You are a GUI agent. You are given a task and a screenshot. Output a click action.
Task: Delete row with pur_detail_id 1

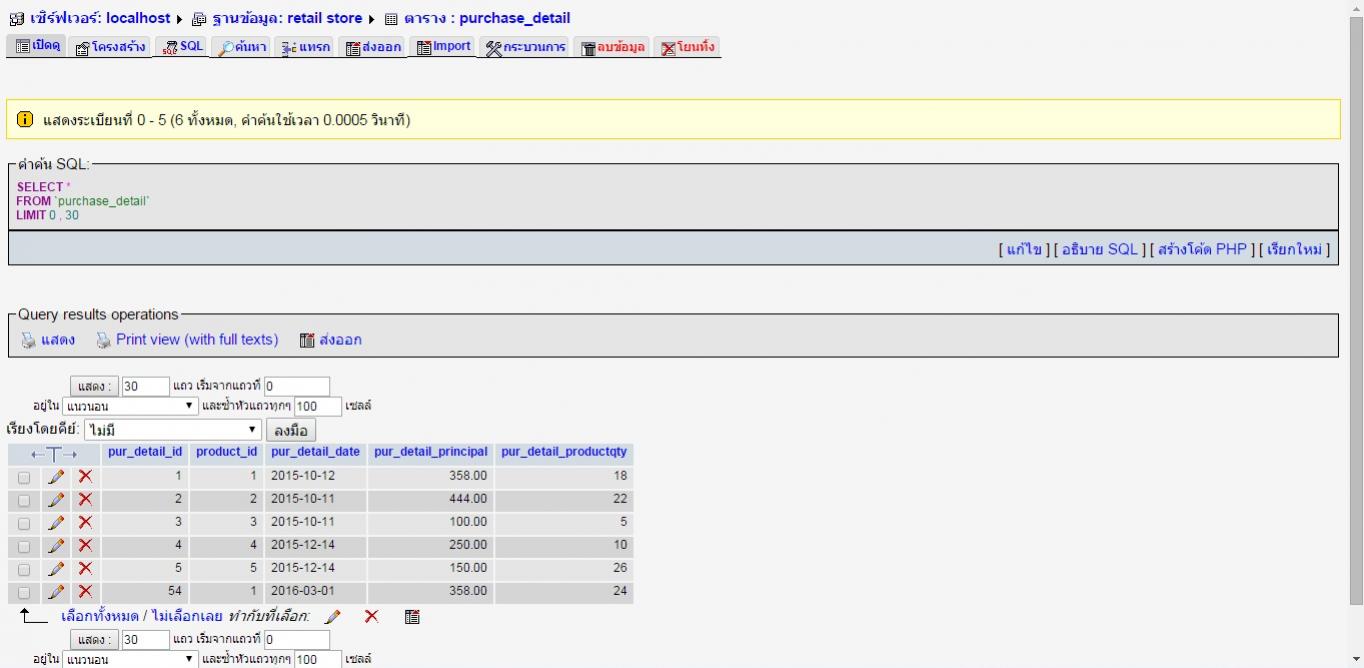[x=85, y=477]
